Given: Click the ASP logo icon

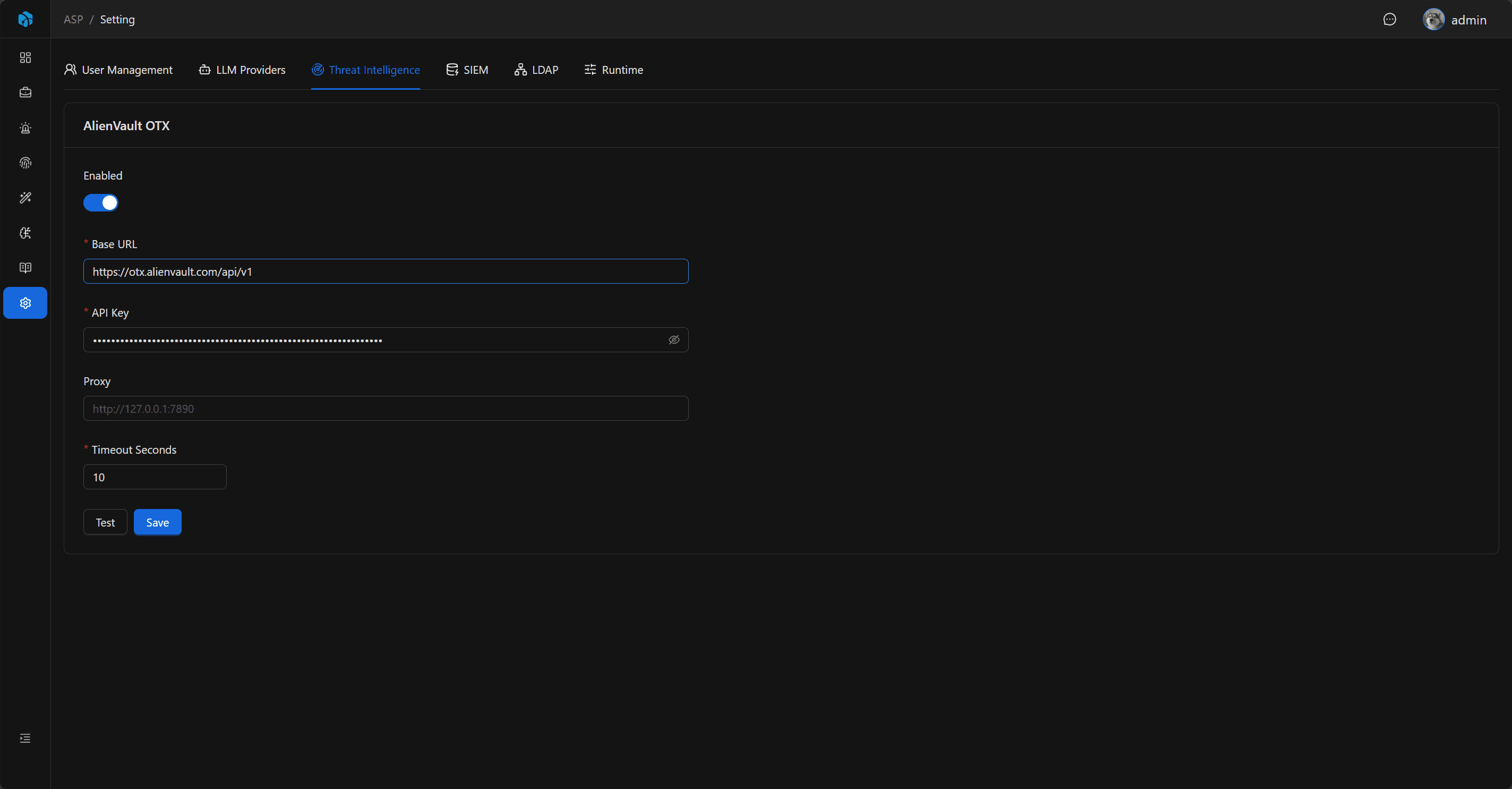Looking at the screenshot, I should click(25, 19).
